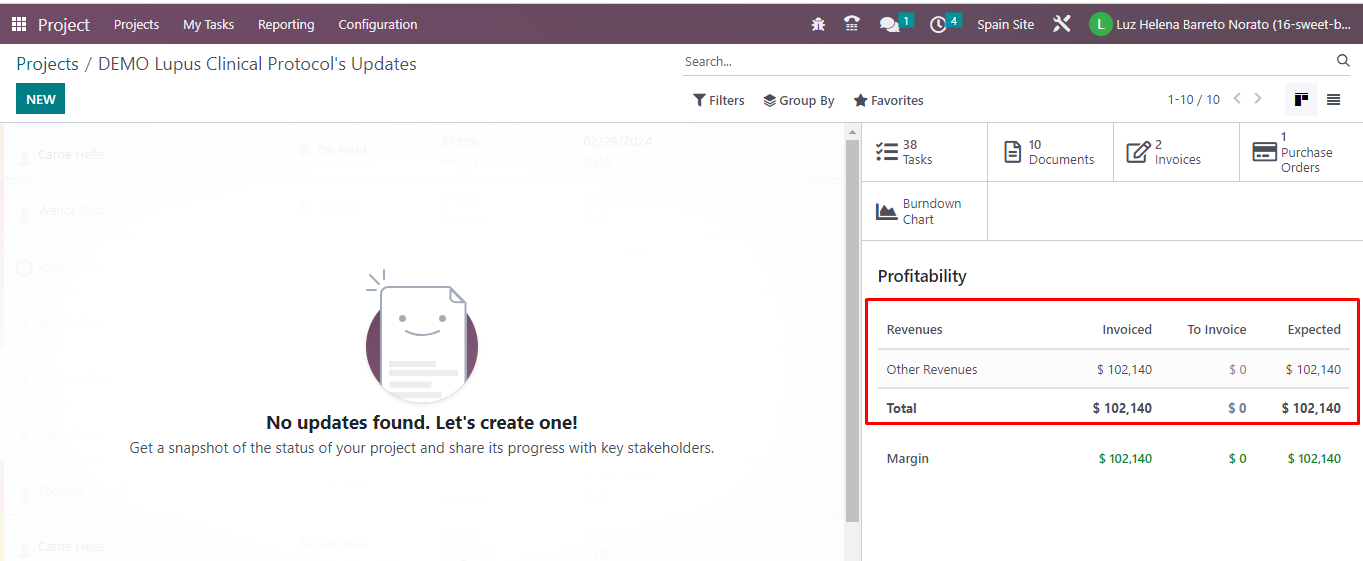Open the Projects menu
Screen dimensions: 1363x561
(136, 24)
